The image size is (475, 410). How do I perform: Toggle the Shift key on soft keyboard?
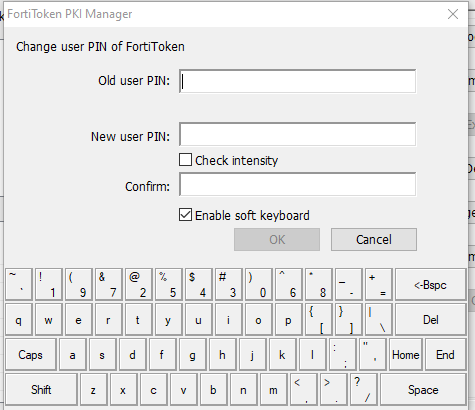pyautogui.click(x=41, y=389)
